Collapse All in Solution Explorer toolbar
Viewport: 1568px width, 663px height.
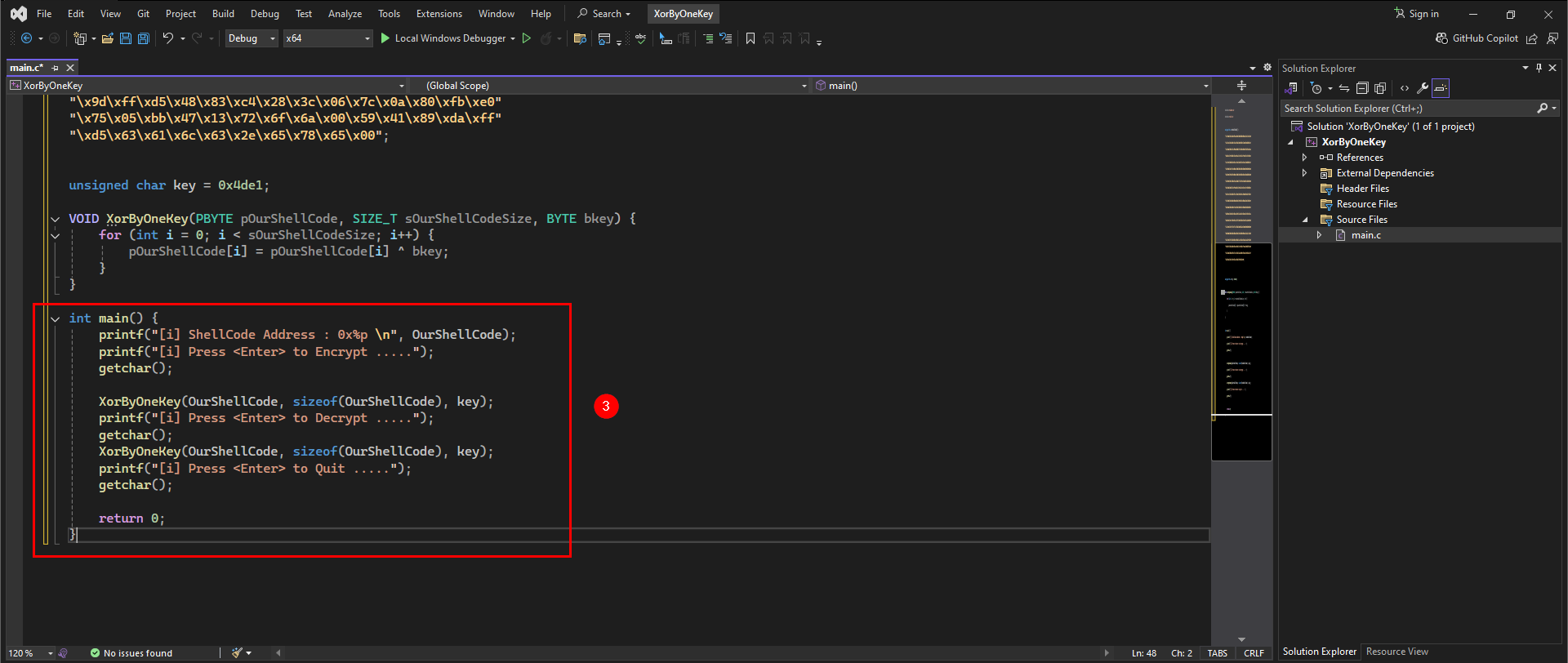1362,88
